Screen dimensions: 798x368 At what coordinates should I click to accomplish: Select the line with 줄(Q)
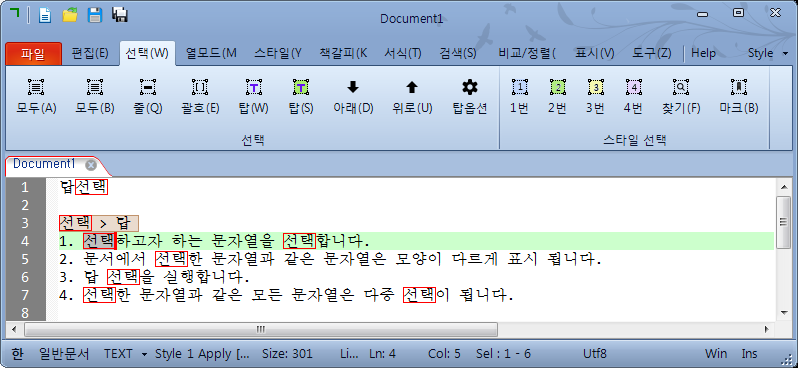coord(148,96)
